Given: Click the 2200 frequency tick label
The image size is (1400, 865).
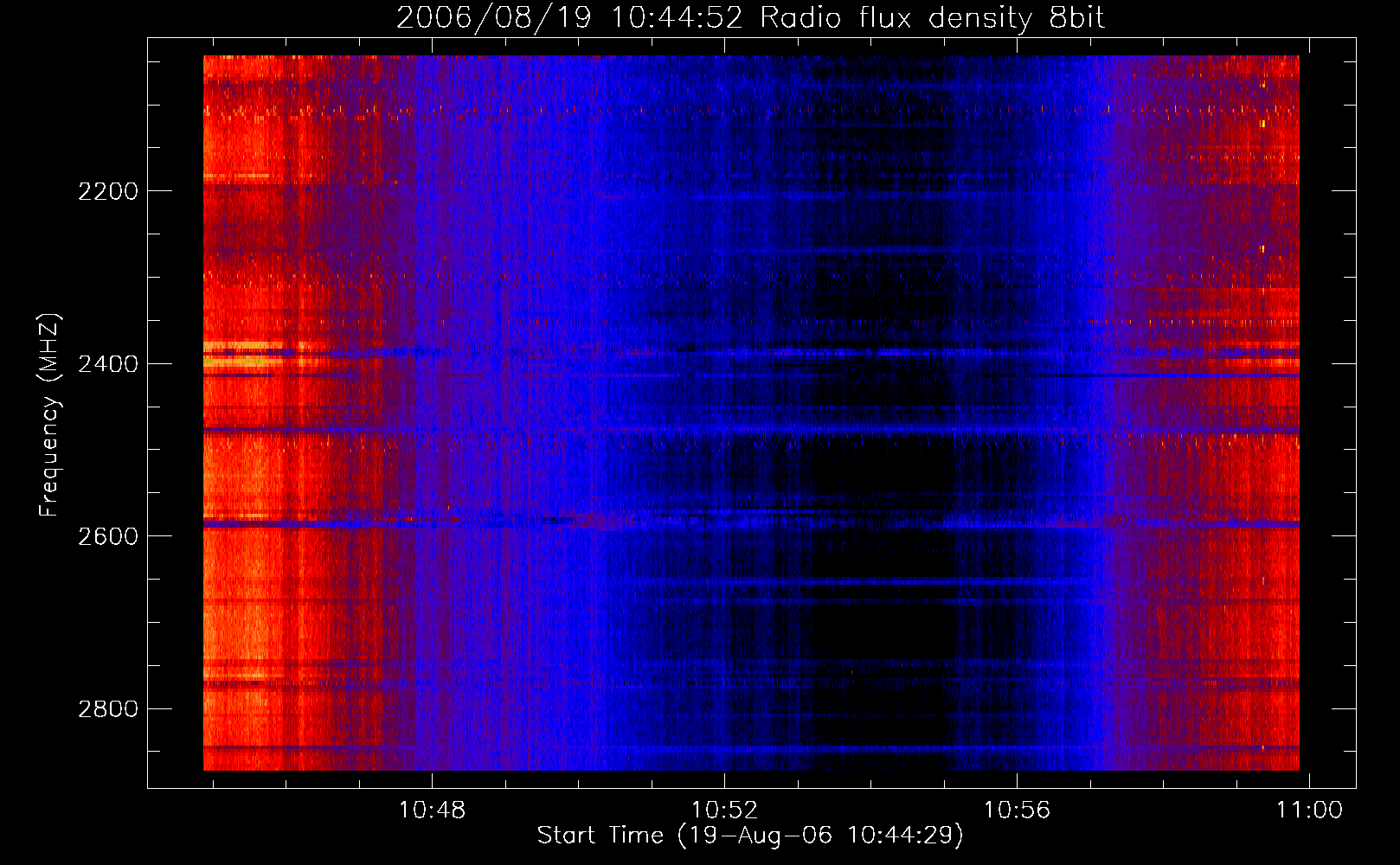Looking at the screenshot, I should [x=108, y=191].
